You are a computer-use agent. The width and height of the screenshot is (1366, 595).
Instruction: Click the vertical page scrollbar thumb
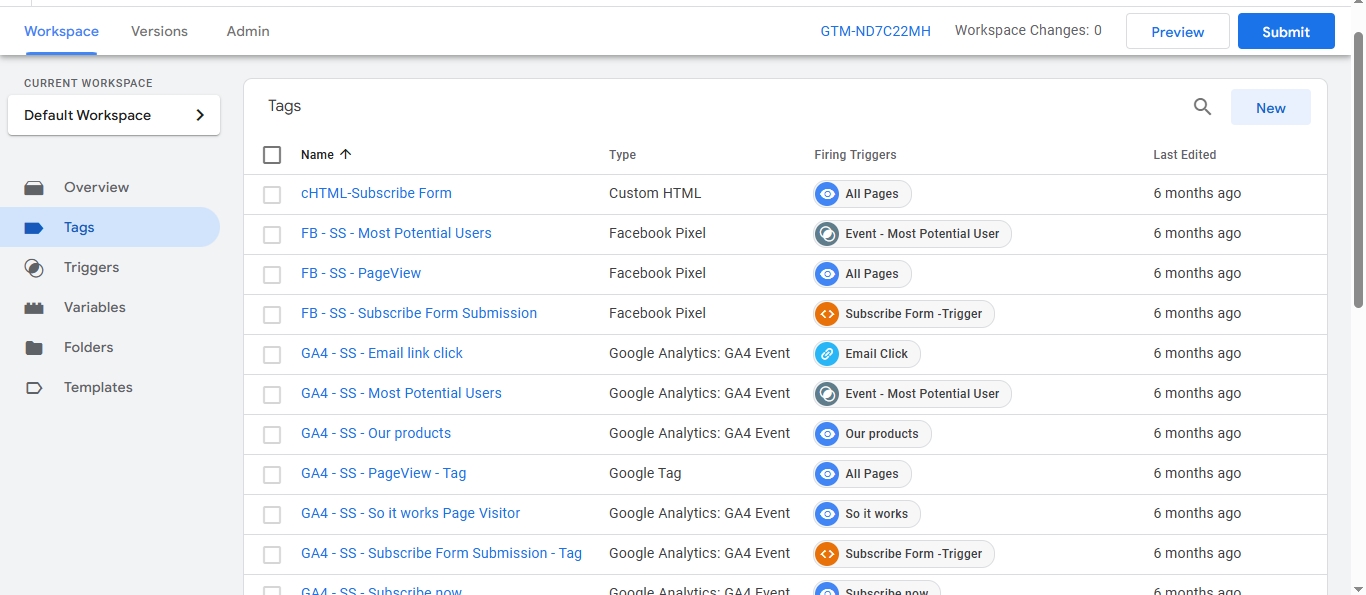pyautogui.click(x=1358, y=168)
